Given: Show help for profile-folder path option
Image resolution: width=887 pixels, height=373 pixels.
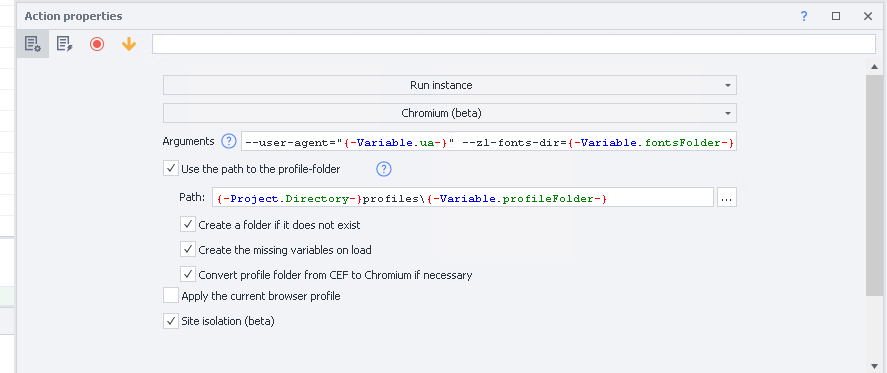Looking at the screenshot, I should point(384,169).
